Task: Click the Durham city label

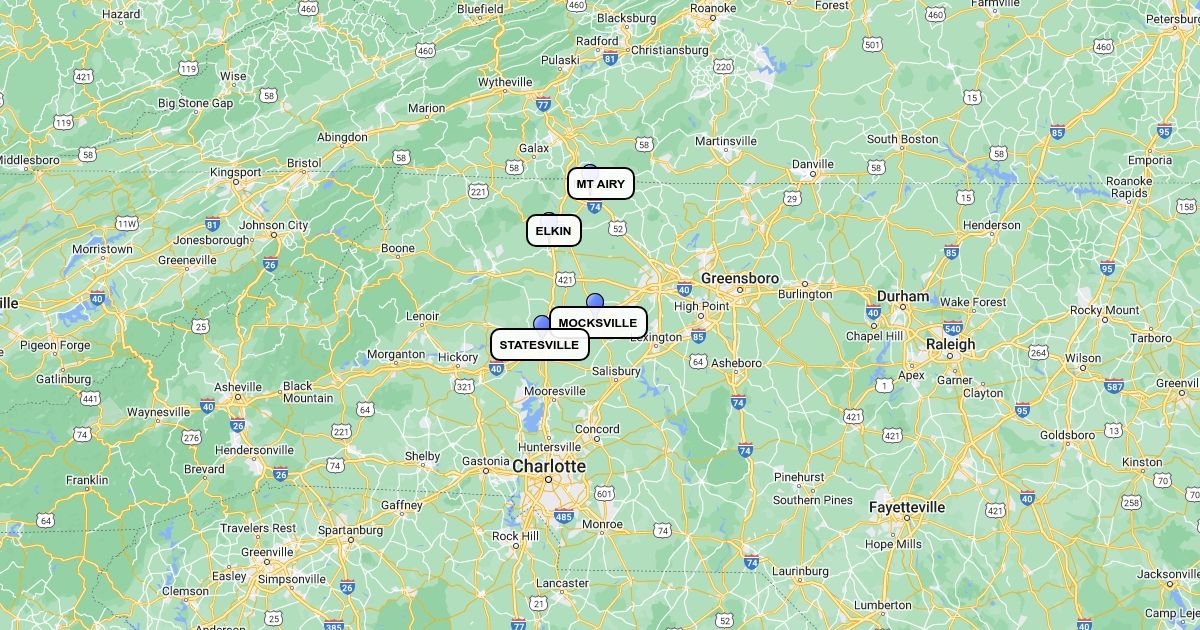Action: point(903,296)
